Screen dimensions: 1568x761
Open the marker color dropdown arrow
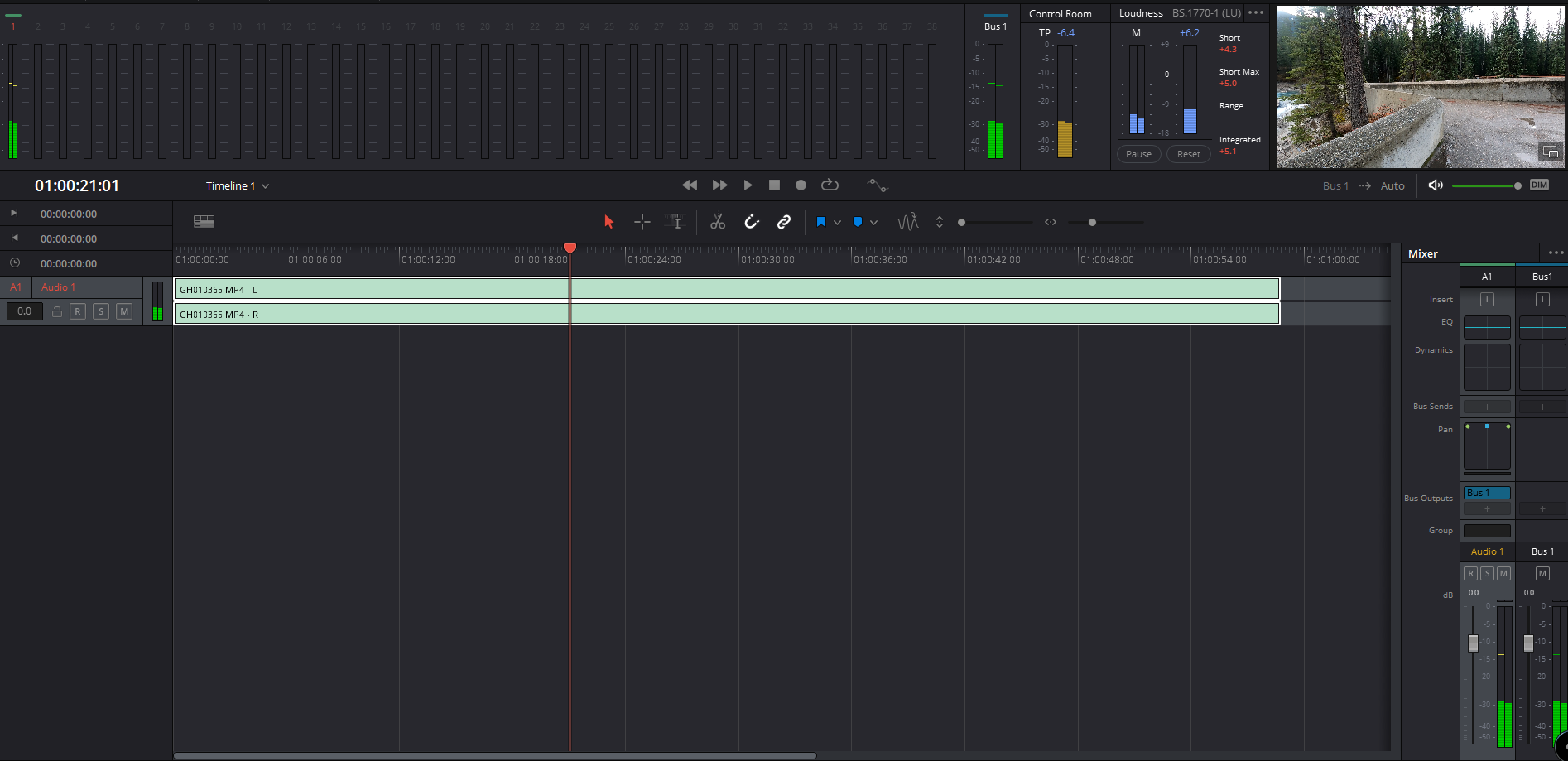[x=873, y=223]
